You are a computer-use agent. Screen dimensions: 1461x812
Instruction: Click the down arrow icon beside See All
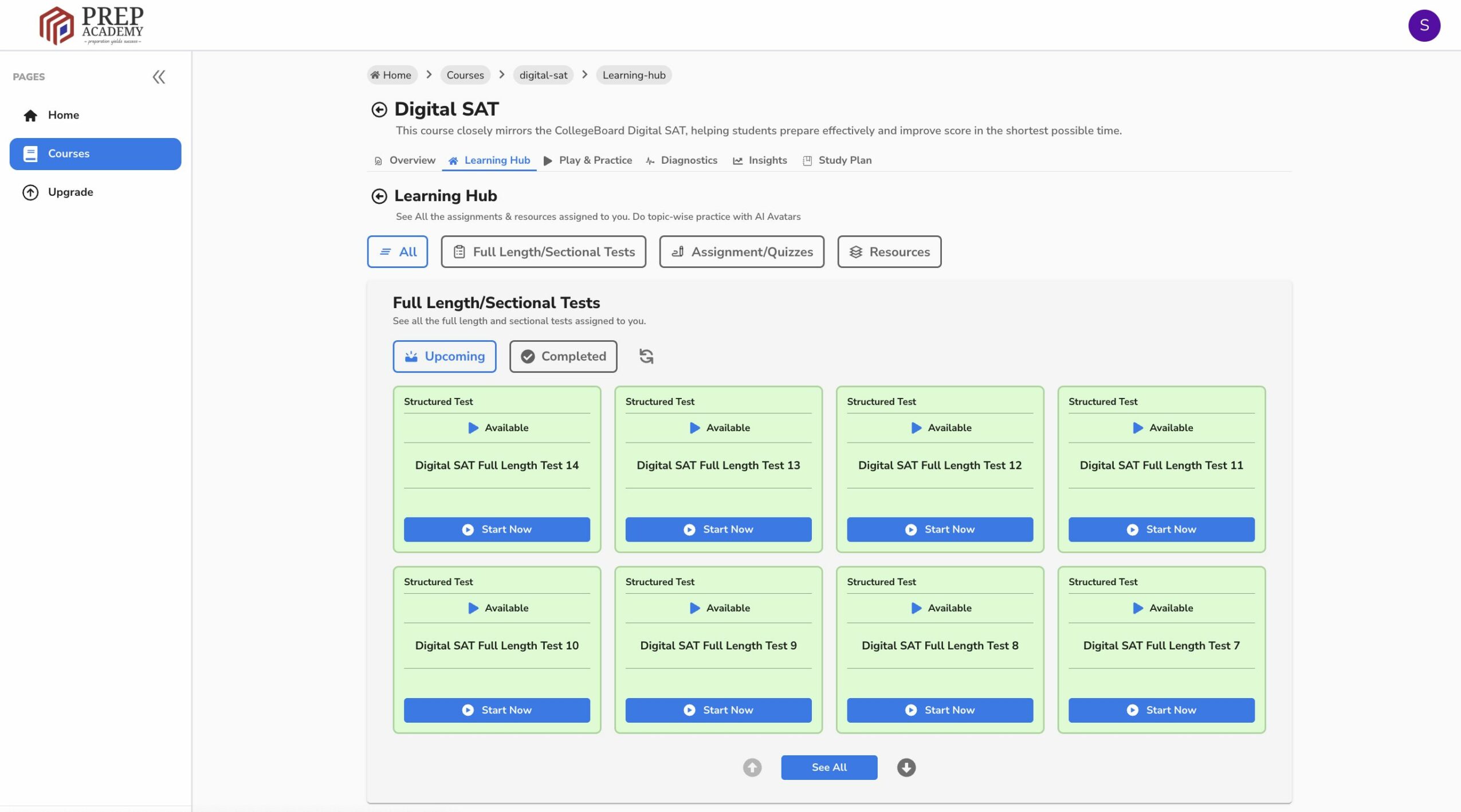click(906, 767)
